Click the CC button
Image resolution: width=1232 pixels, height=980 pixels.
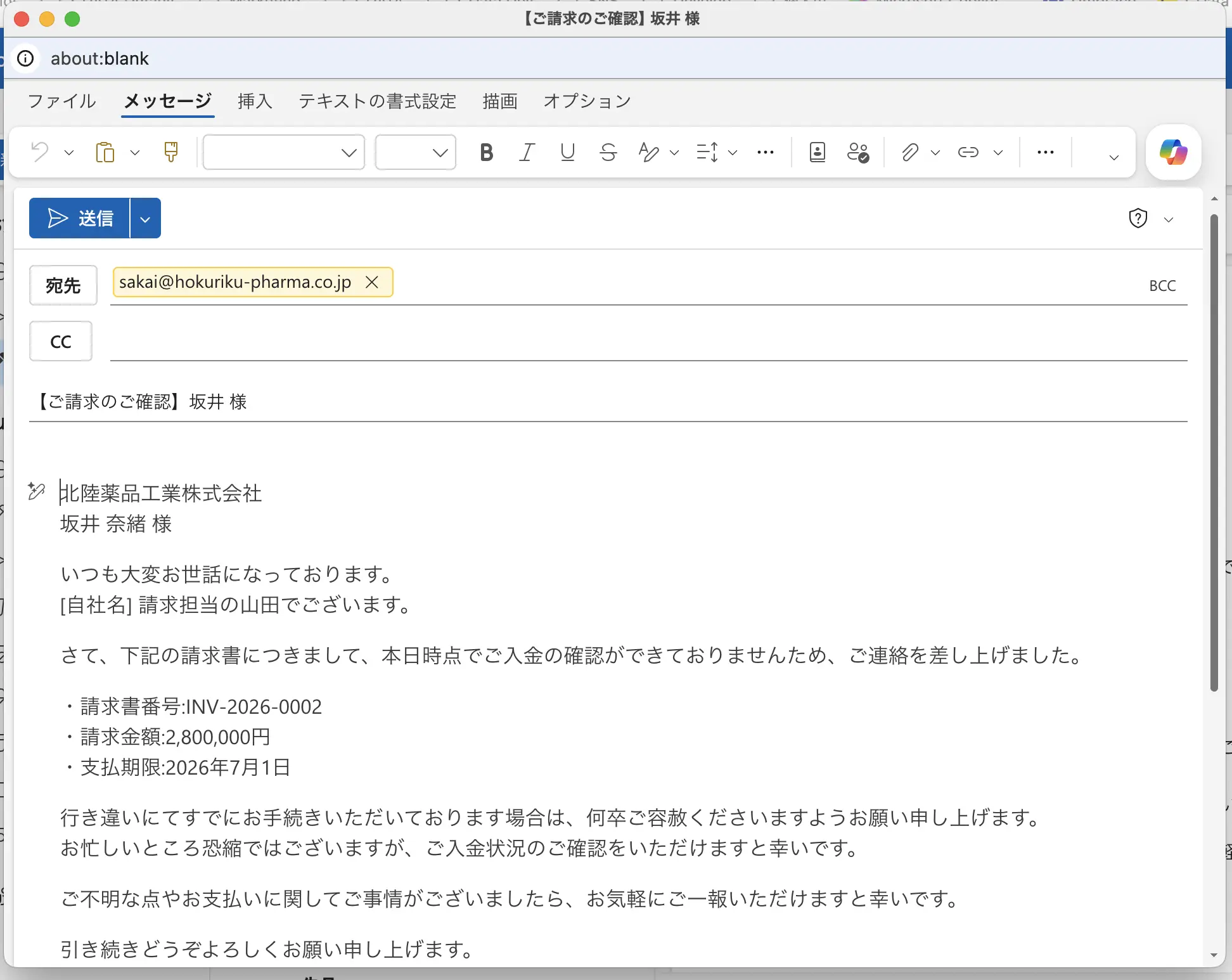click(61, 341)
